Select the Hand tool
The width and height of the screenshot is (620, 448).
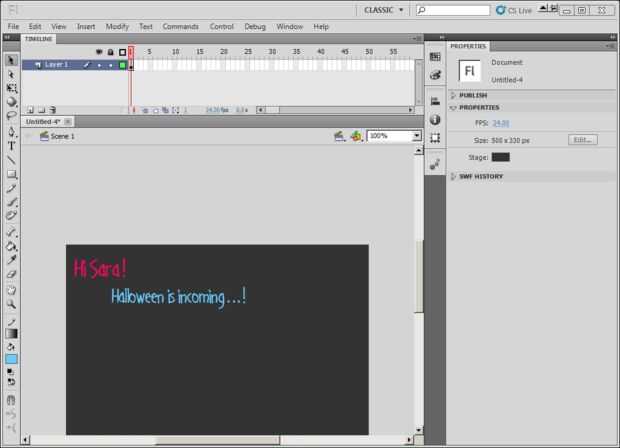pyautogui.click(x=11, y=290)
